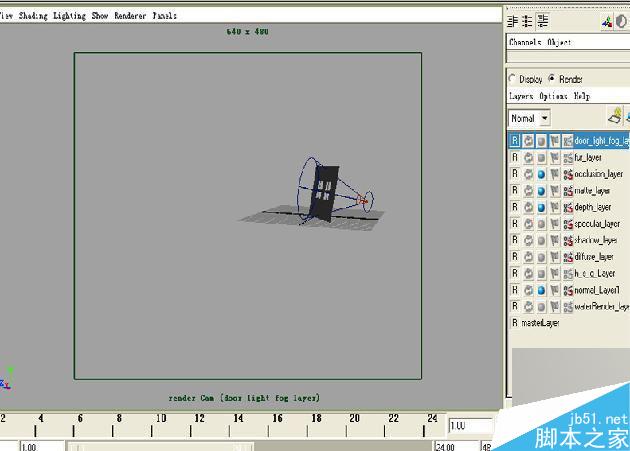The width and height of the screenshot is (630, 451).
Task: Click the flag icon on door_light_fog_layer
Action: (x=554, y=141)
